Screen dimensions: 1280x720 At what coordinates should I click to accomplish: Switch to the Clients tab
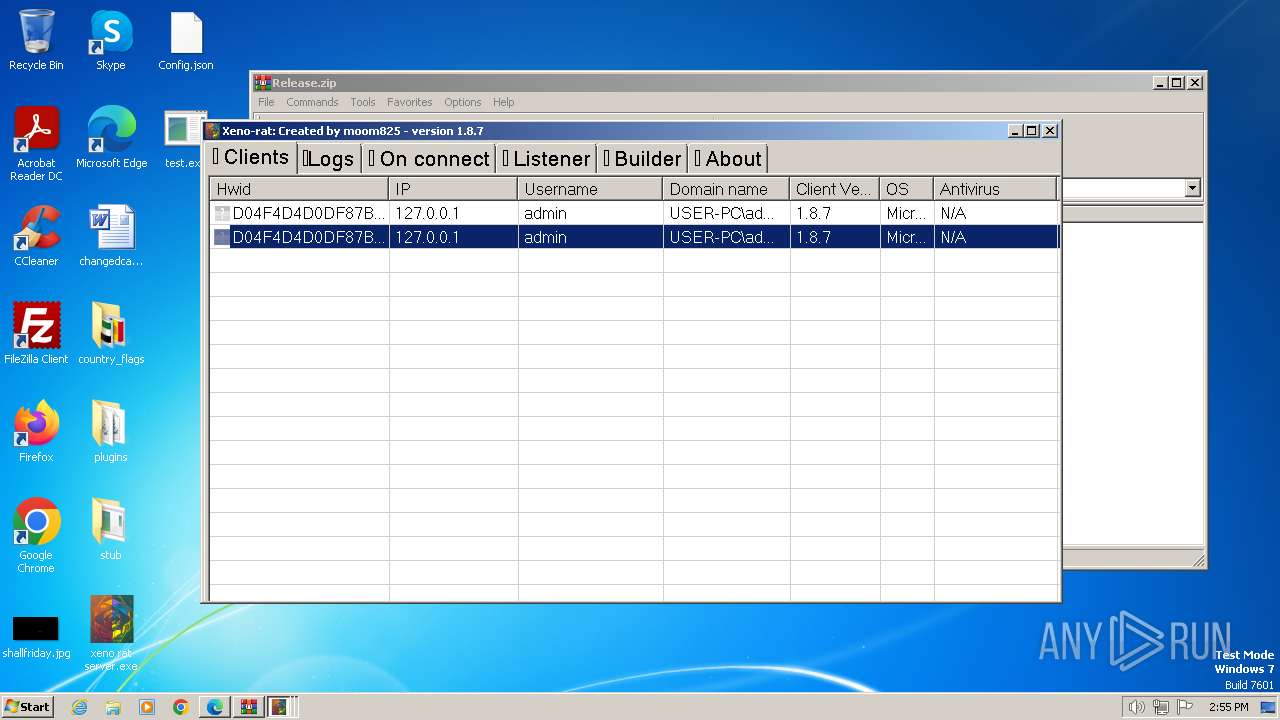251,157
